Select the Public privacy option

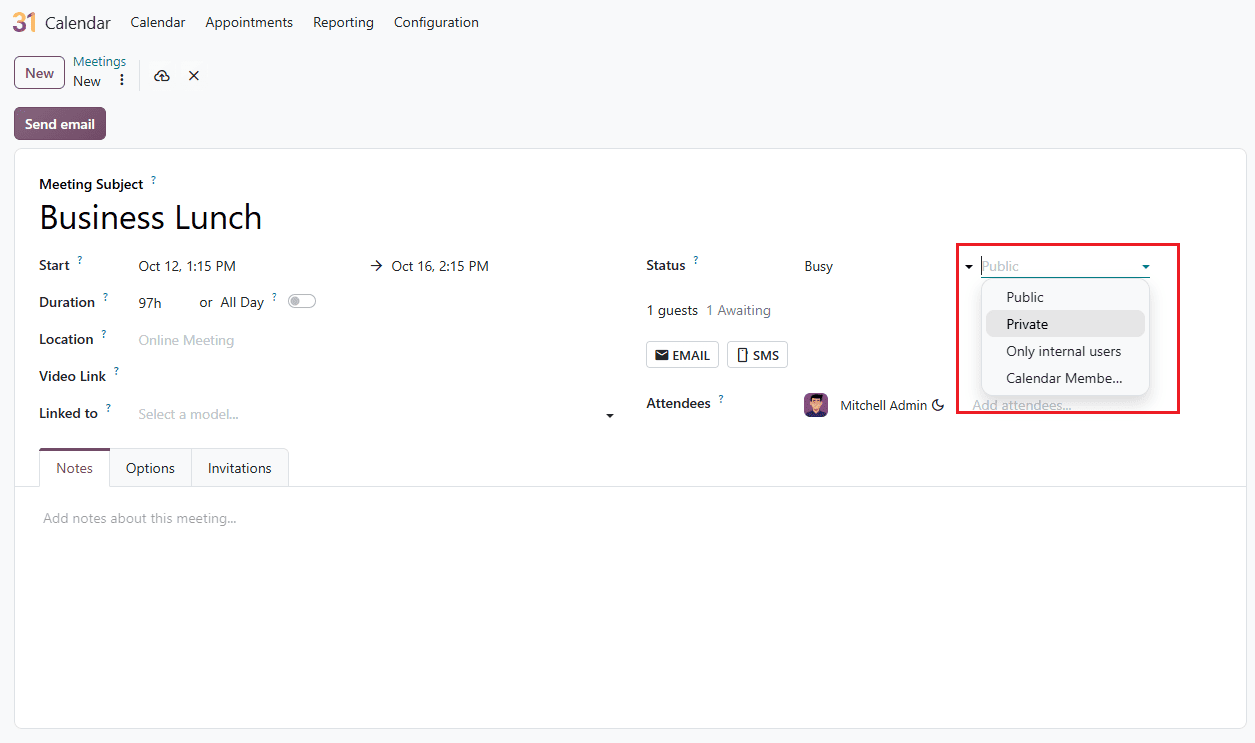[1065, 297]
